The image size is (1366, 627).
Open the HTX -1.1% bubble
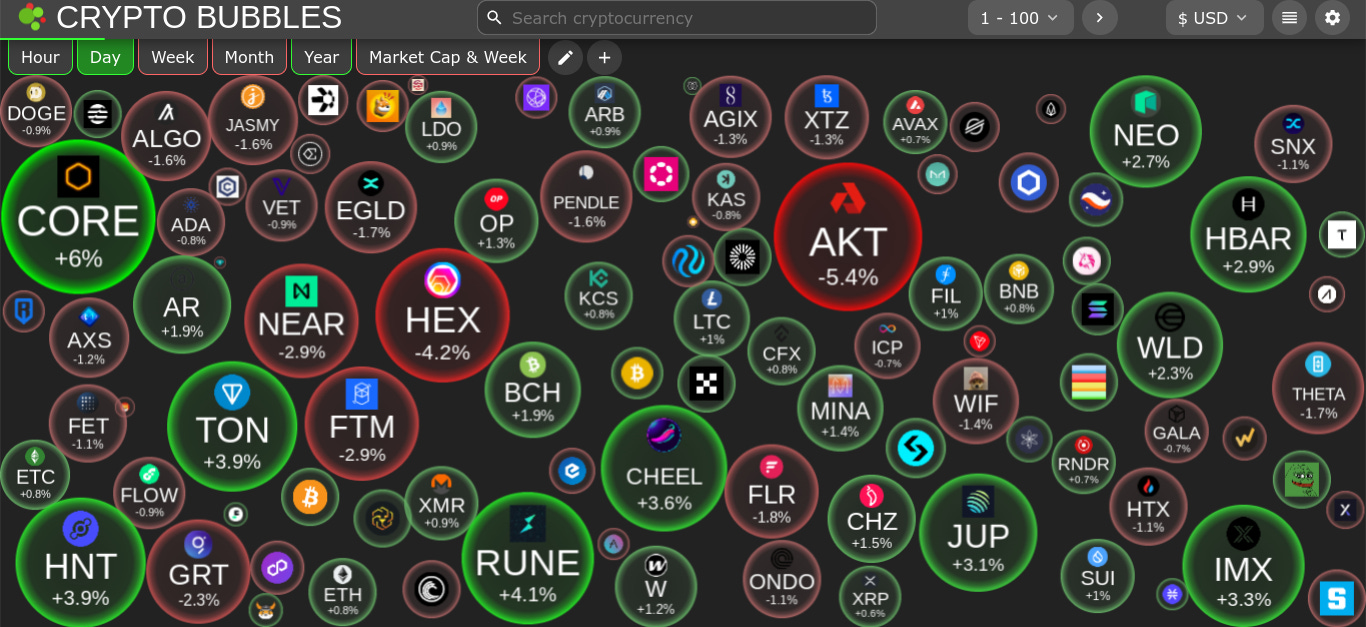click(x=1148, y=506)
